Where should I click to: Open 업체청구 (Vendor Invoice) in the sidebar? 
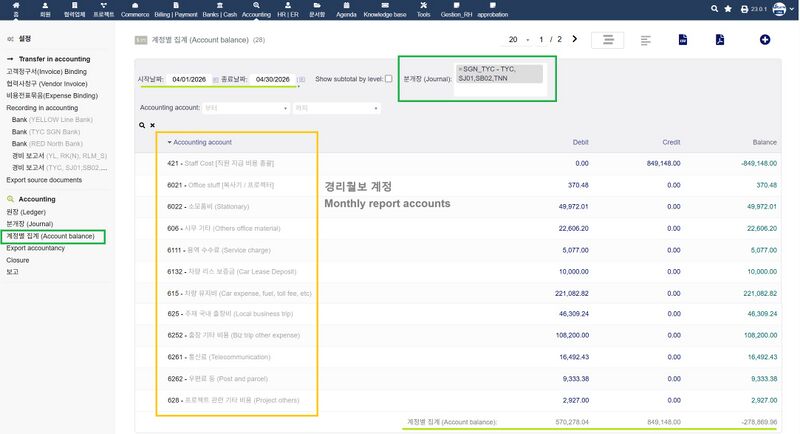click(x=47, y=84)
